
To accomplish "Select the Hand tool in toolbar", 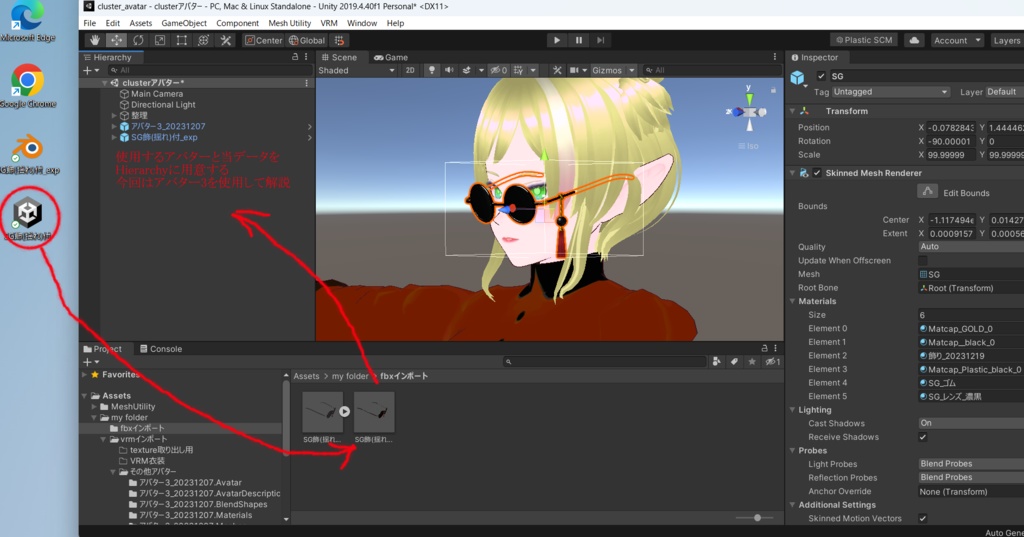I will [x=95, y=41].
